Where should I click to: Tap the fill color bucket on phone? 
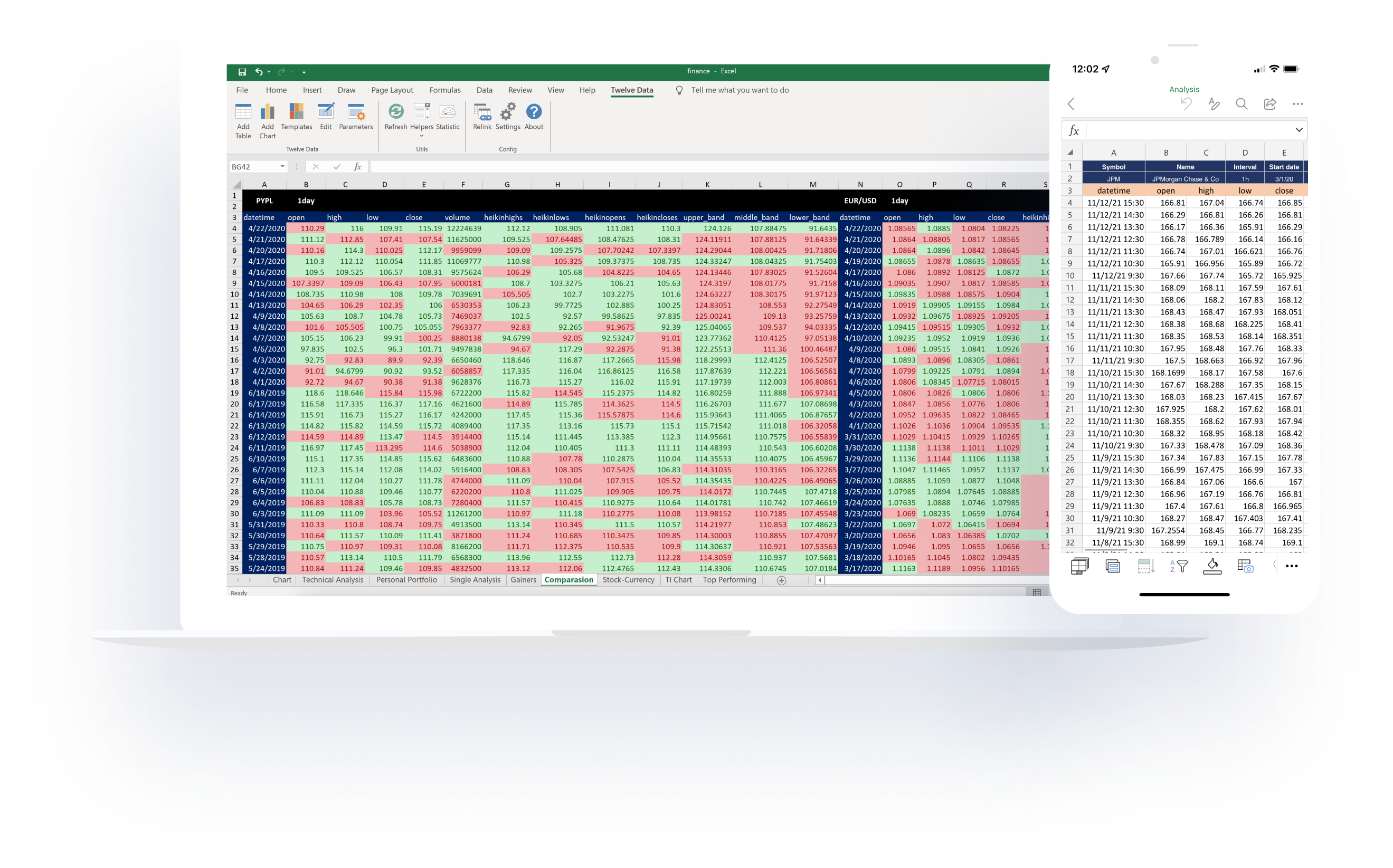1212,566
